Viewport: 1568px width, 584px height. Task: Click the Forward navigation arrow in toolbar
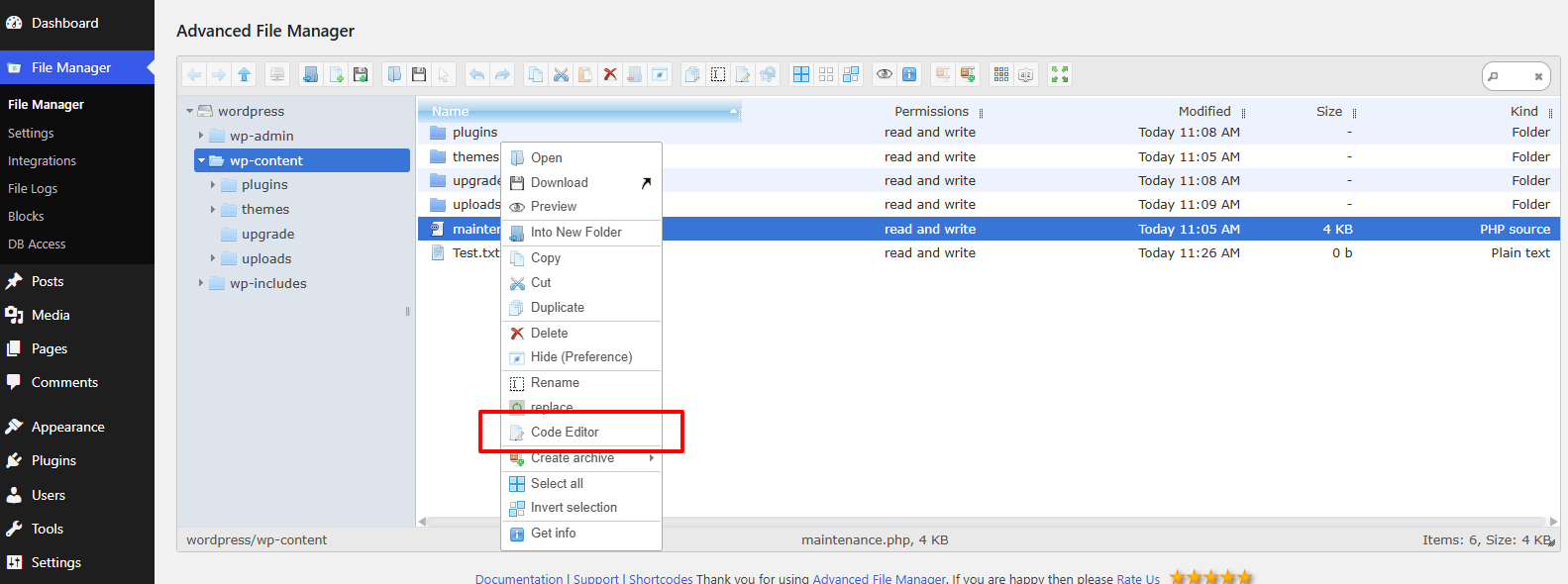219,74
